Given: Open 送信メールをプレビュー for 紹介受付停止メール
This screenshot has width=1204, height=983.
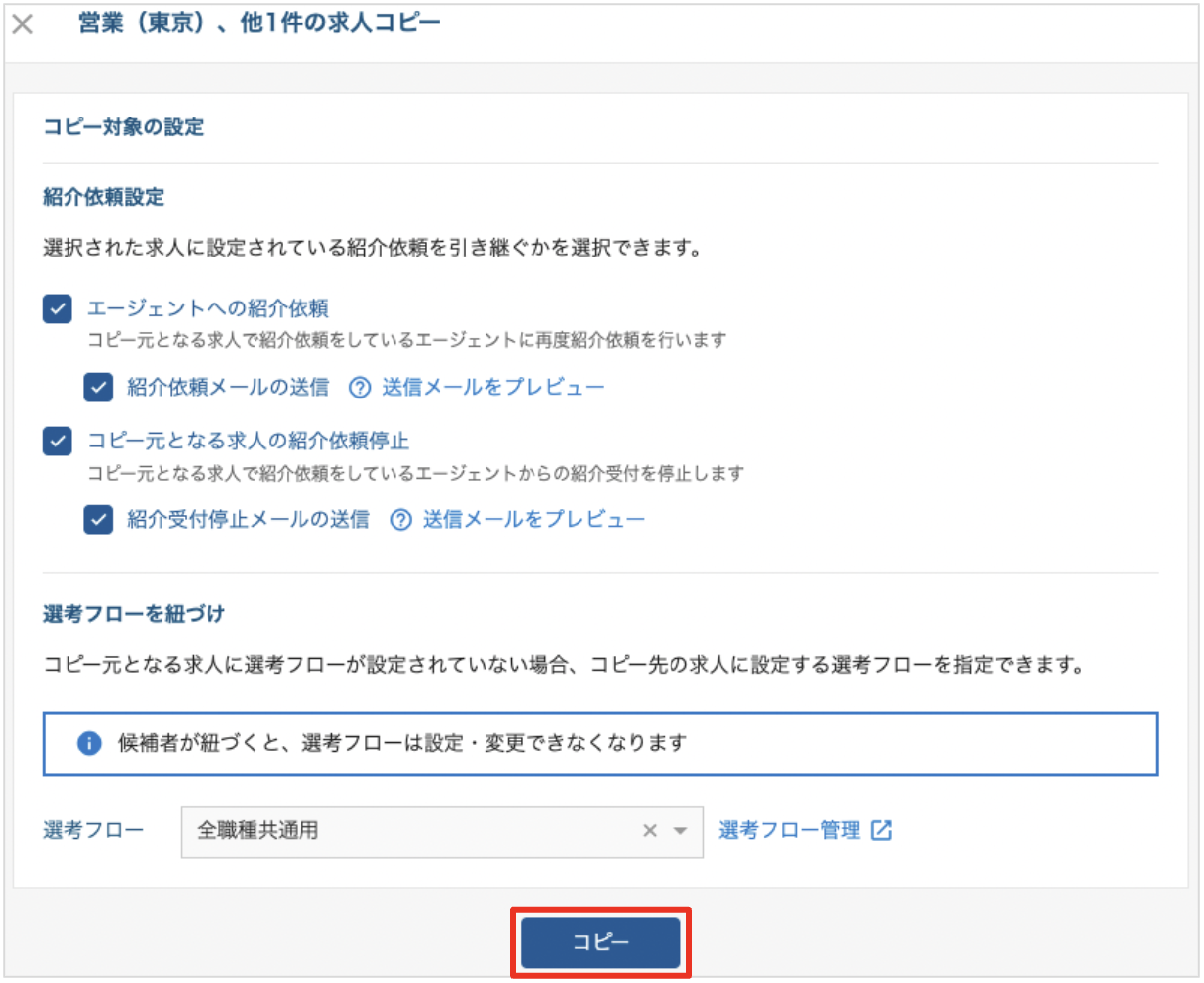Looking at the screenshot, I should coord(533,520).
